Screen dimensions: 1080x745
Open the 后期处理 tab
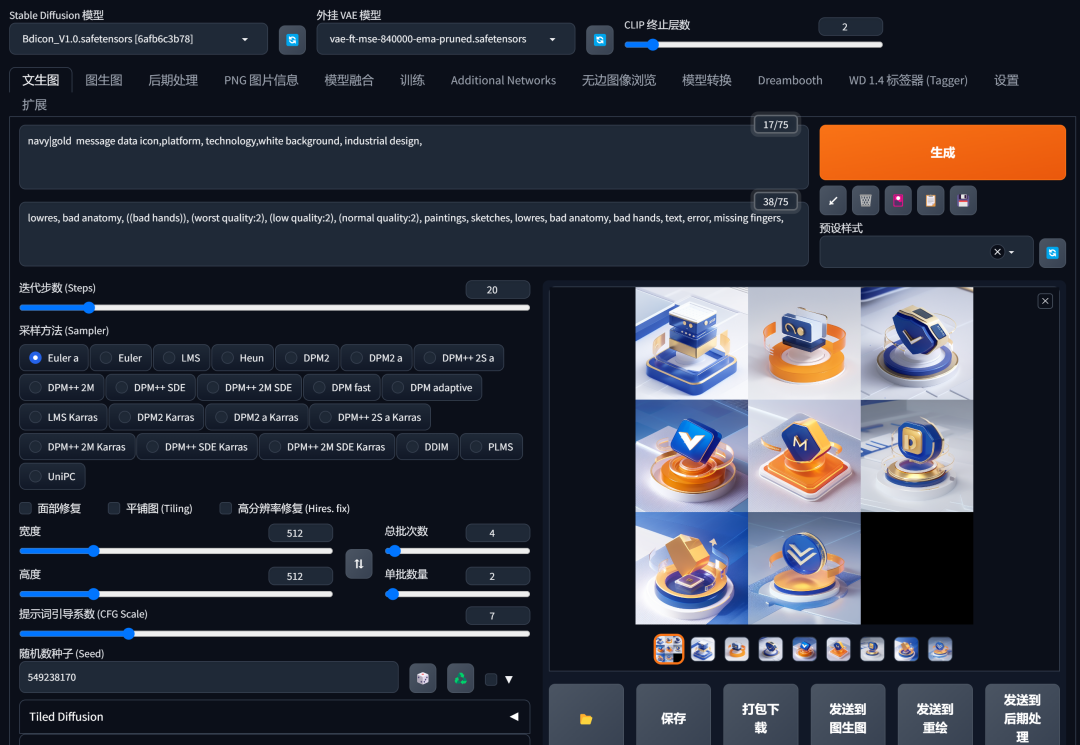(x=173, y=80)
